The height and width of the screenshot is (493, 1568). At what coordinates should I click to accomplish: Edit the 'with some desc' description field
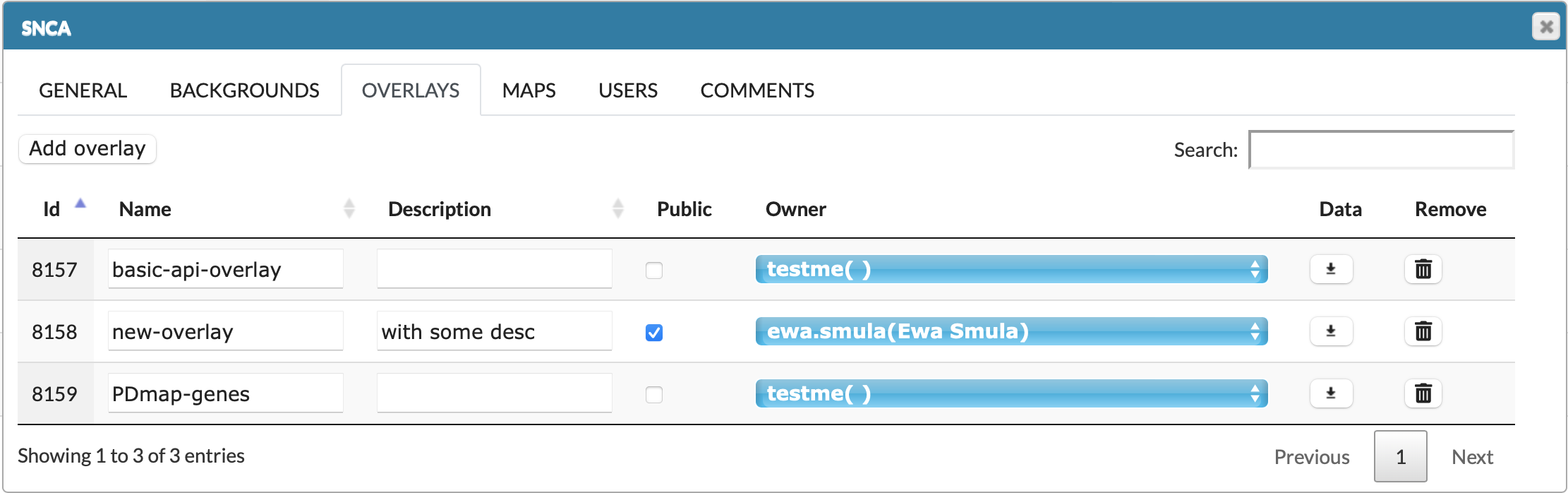pyautogui.click(x=494, y=331)
